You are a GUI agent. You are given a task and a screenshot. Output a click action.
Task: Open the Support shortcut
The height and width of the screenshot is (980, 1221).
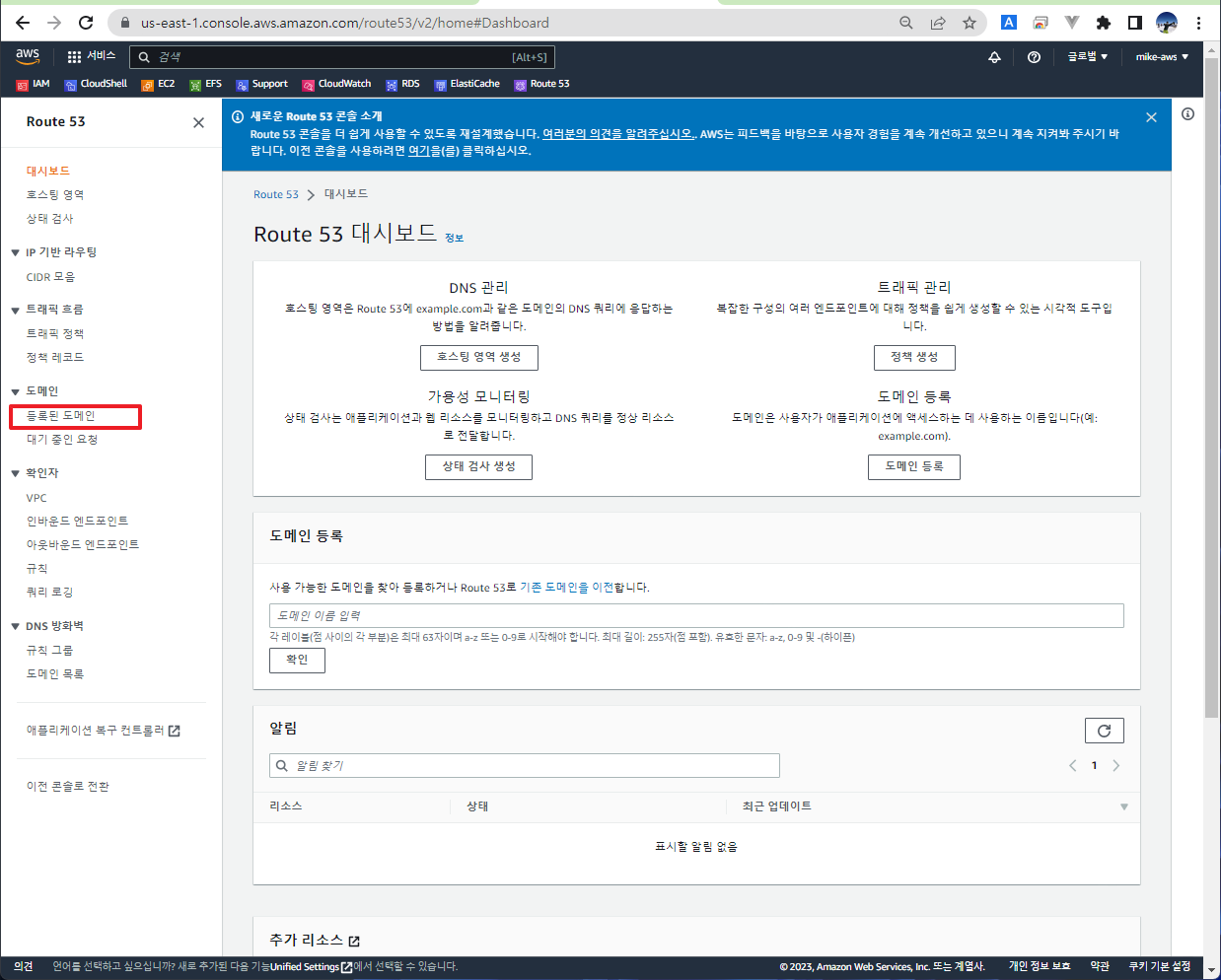[x=261, y=84]
